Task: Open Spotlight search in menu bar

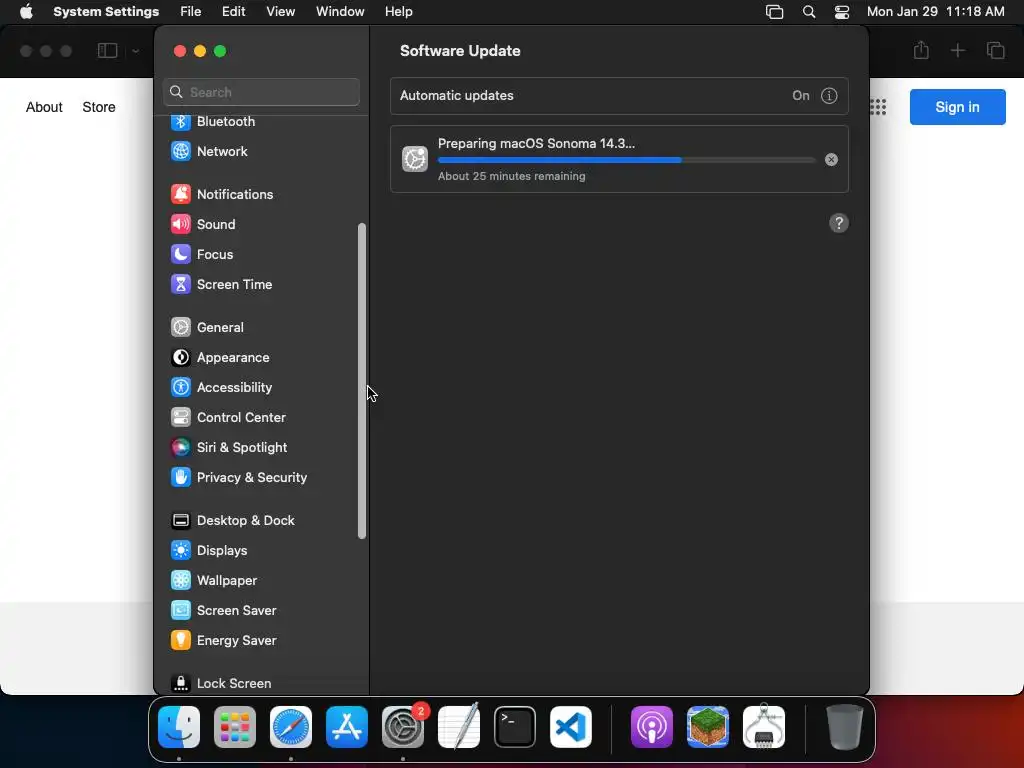Action: tap(808, 12)
